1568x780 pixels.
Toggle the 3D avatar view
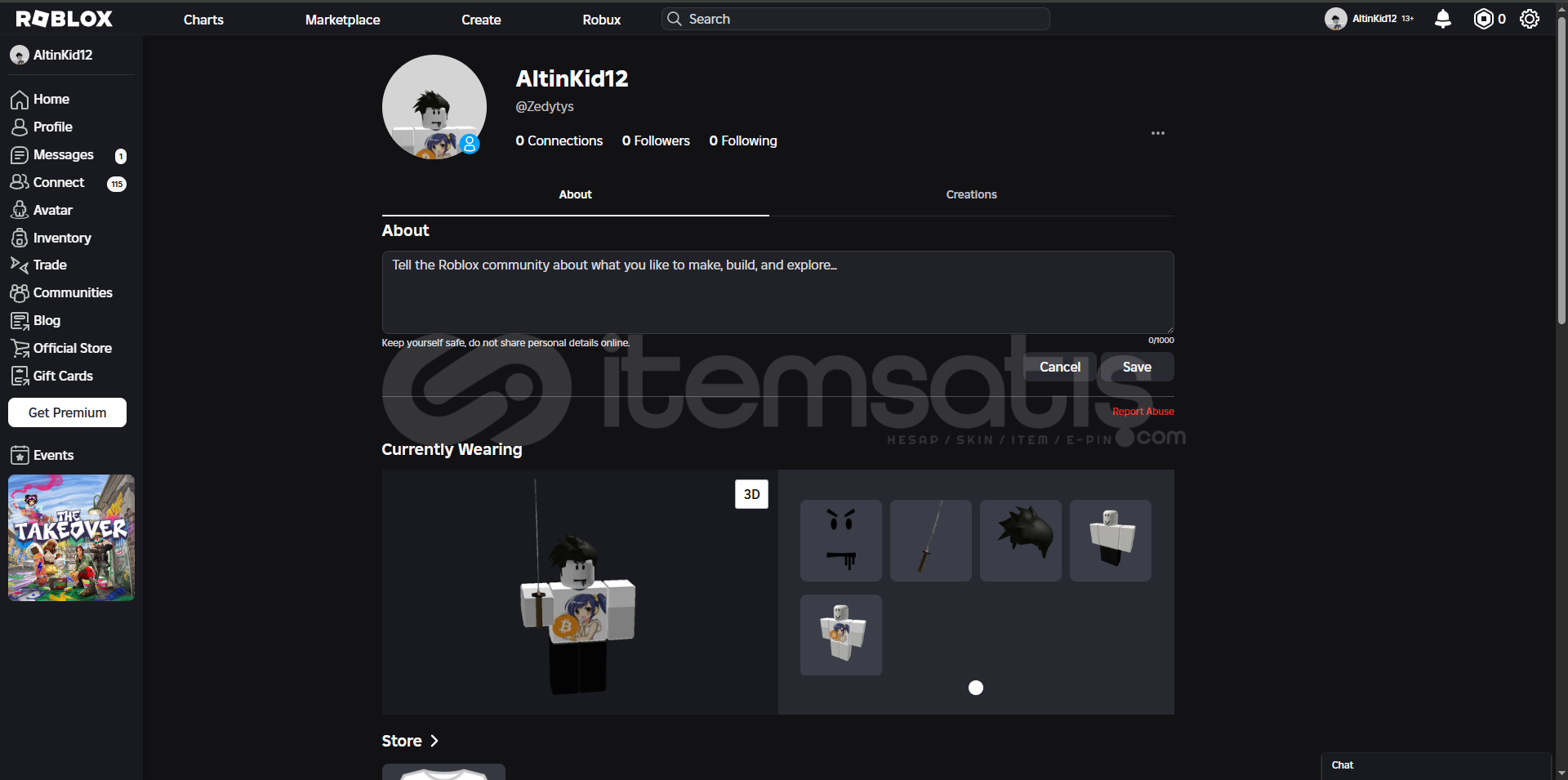751,494
